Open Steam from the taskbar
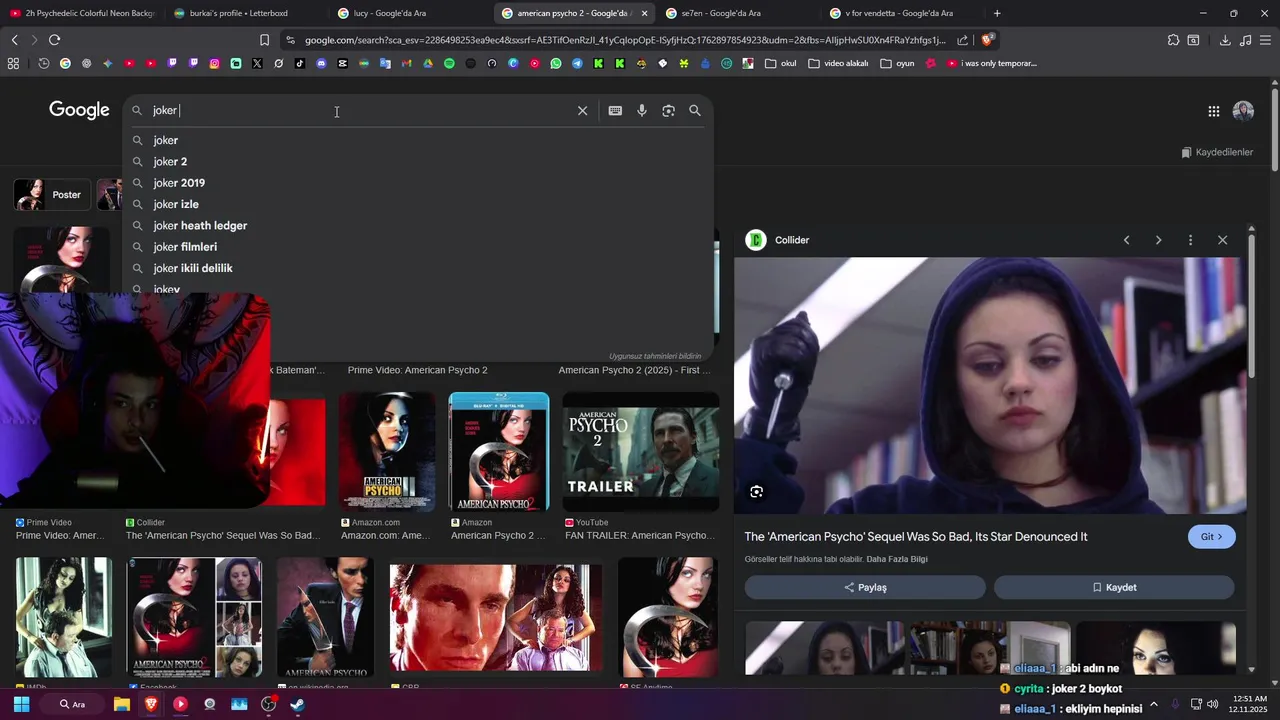This screenshot has width=1280, height=720. click(x=297, y=704)
